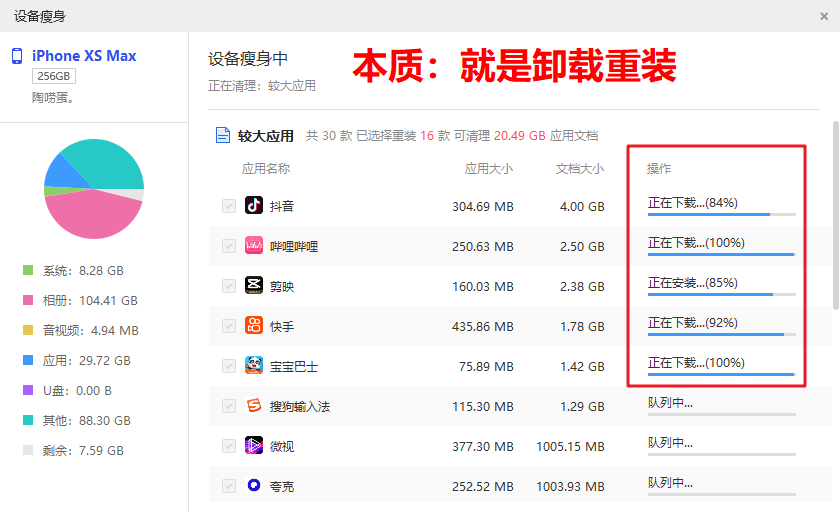Viewport: 840px width, 511px height.
Task: Click the storage usage pie chart
Action: pyautogui.click(x=94, y=189)
